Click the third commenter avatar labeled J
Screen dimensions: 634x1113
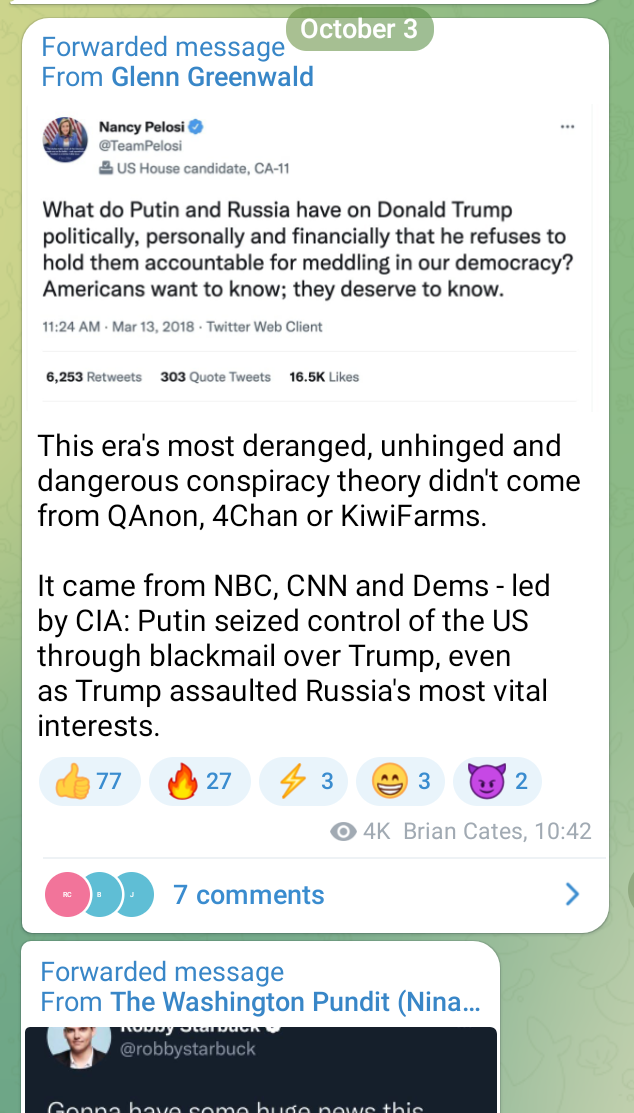133,894
